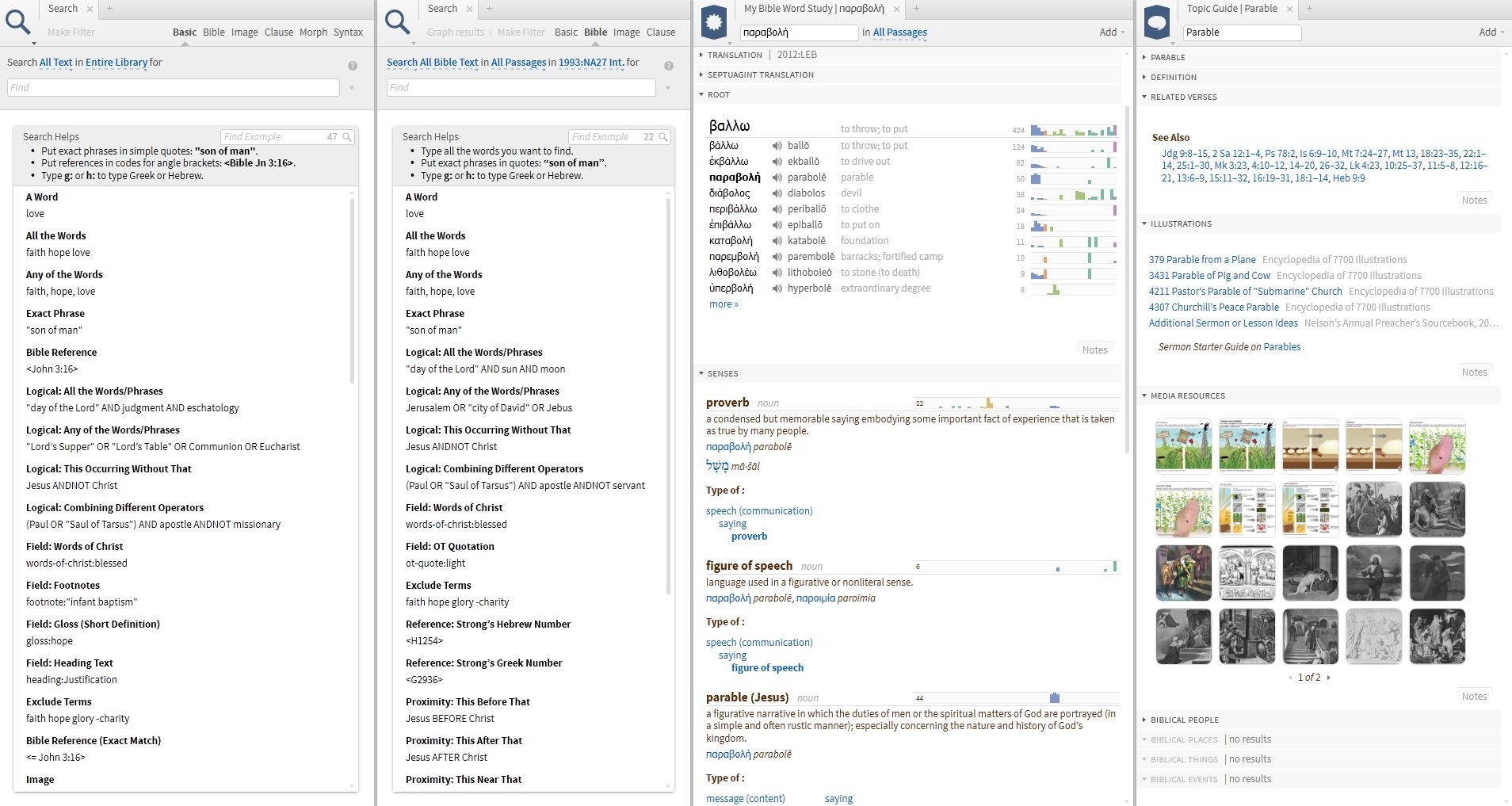Click search icon in the 47-count Find Example box
Screen dimensions: 1512x806
click(346, 137)
